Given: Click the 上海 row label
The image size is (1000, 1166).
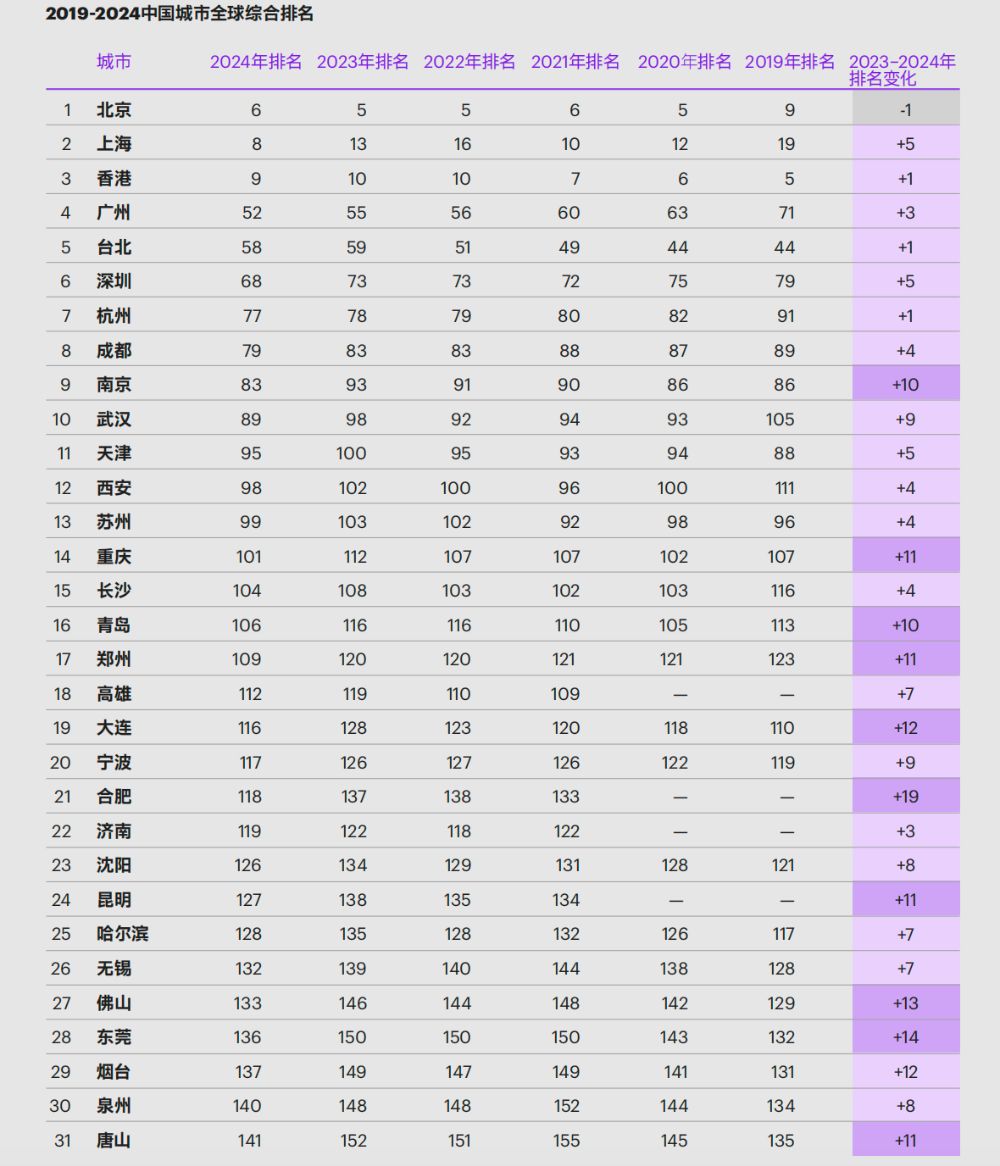Looking at the screenshot, I should click(x=114, y=144).
